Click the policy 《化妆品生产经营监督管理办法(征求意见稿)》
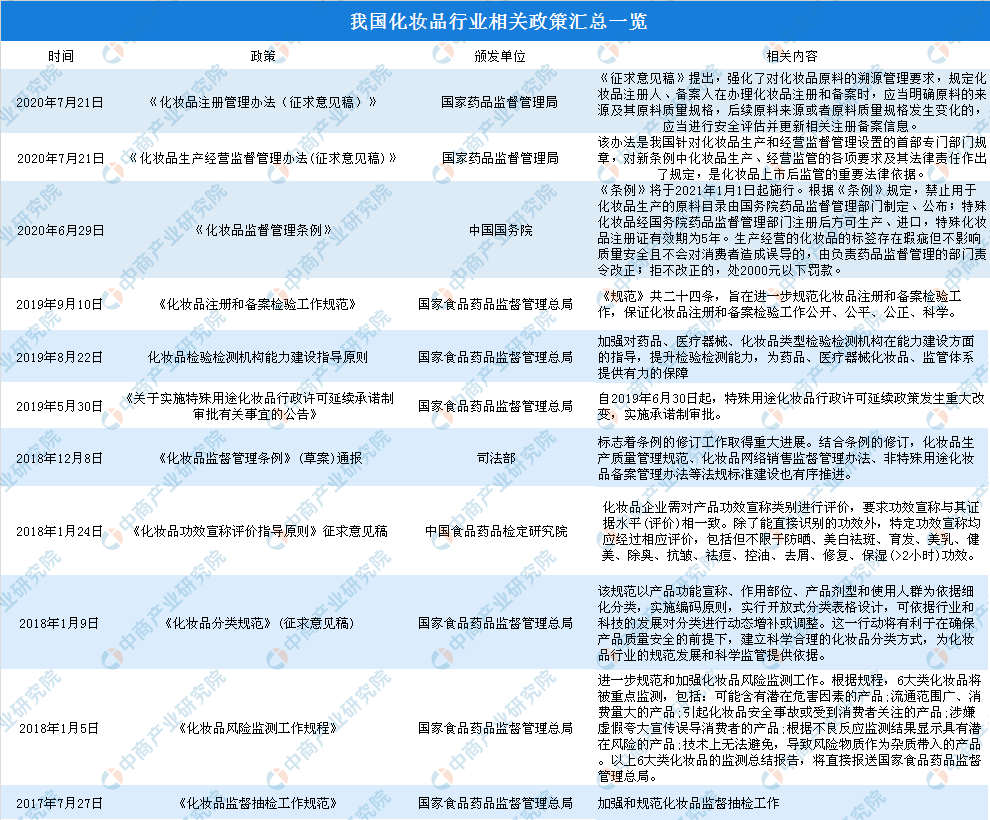 [263, 158]
